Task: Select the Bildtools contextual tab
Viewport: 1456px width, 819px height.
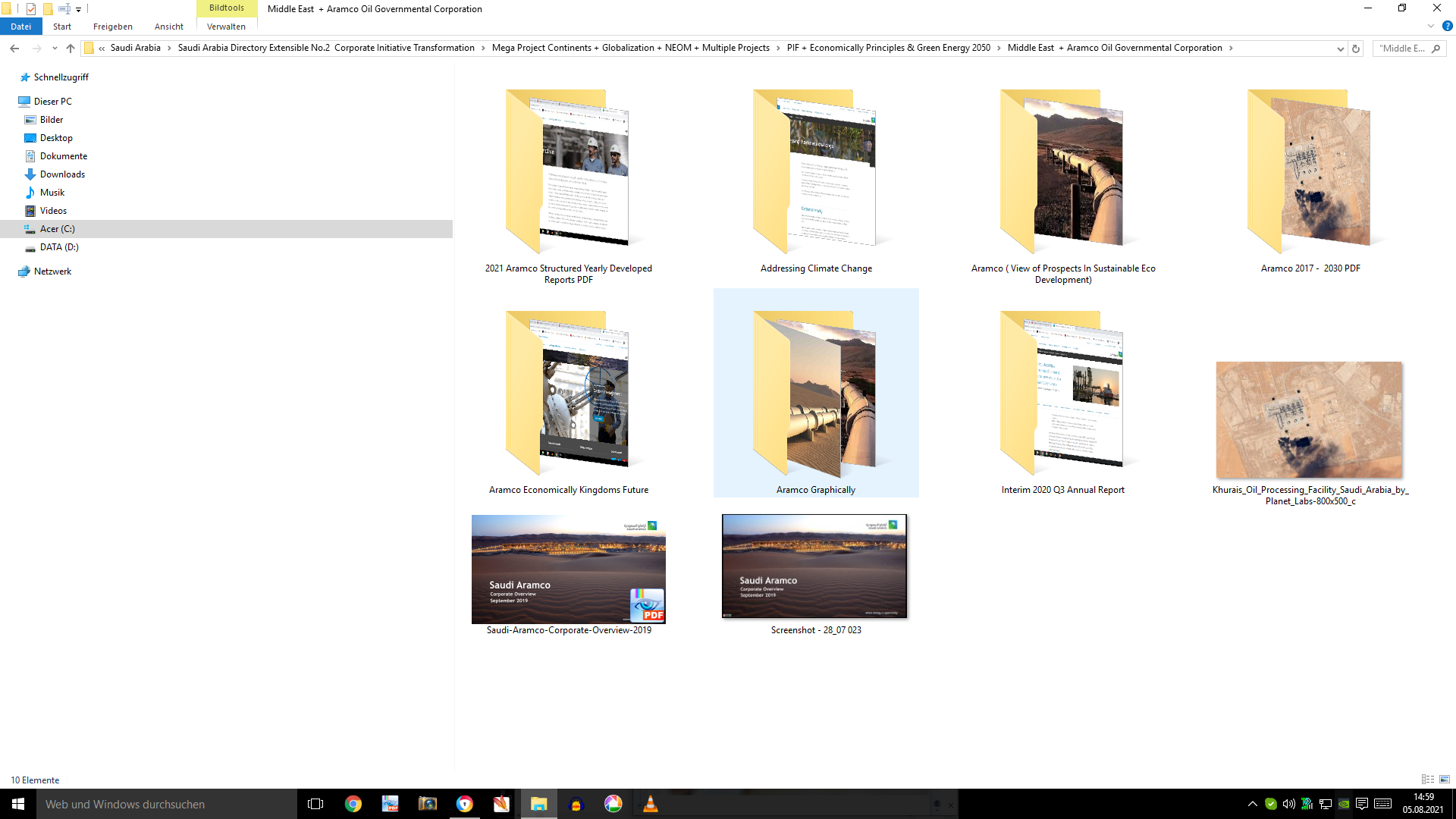Action: click(227, 8)
